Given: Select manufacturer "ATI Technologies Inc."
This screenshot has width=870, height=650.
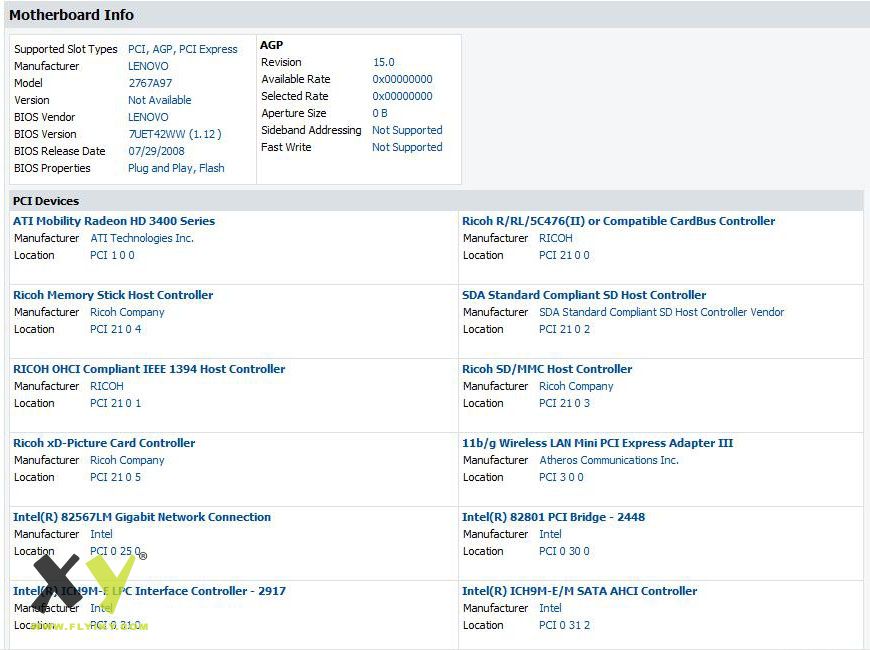Looking at the screenshot, I should (x=142, y=238).
